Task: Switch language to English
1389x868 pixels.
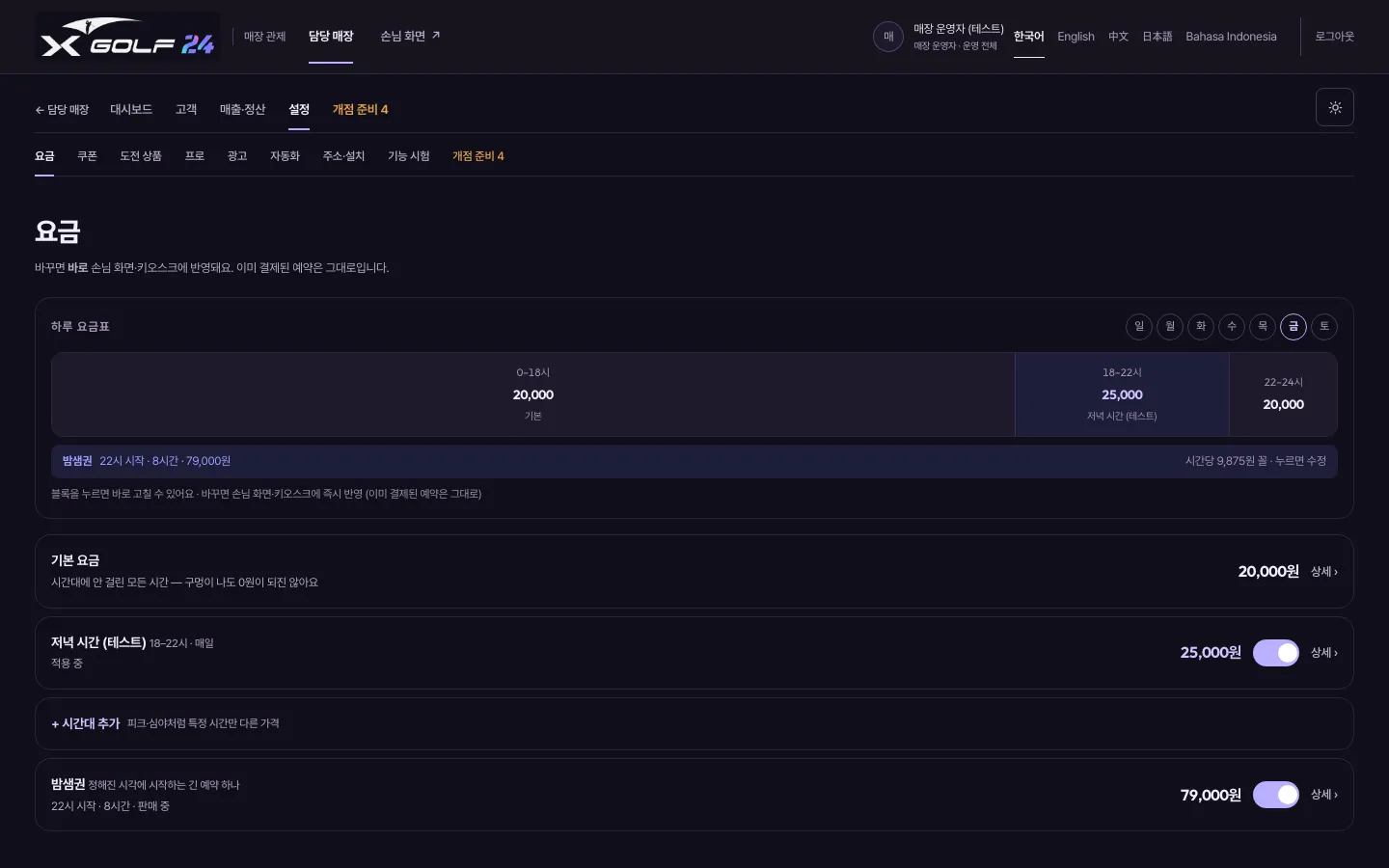Action: coord(1076,37)
